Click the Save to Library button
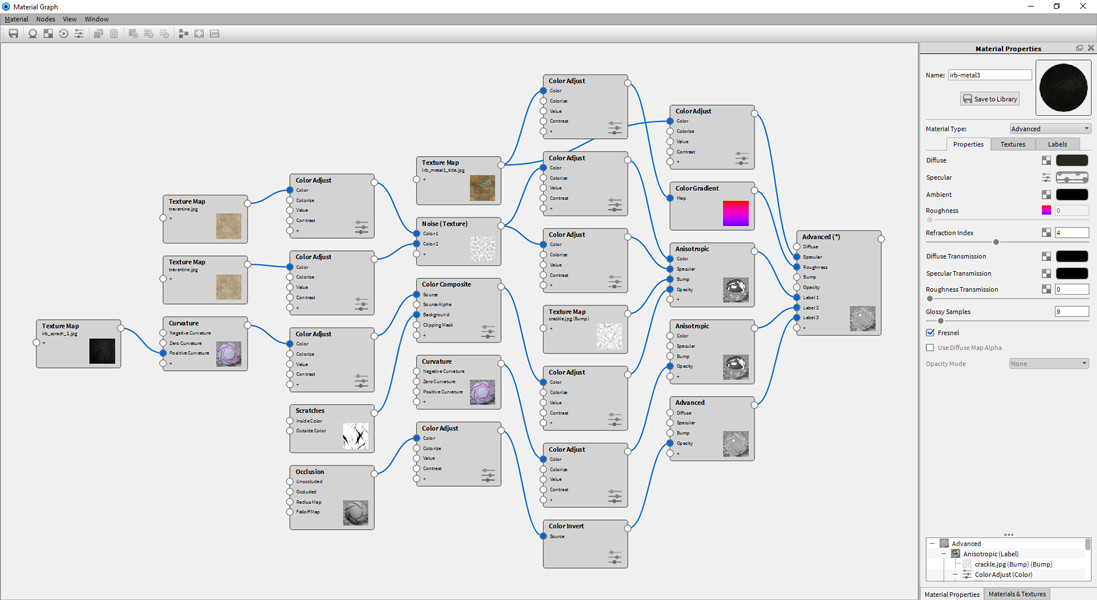1097x600 pixels. click(989, 99)
